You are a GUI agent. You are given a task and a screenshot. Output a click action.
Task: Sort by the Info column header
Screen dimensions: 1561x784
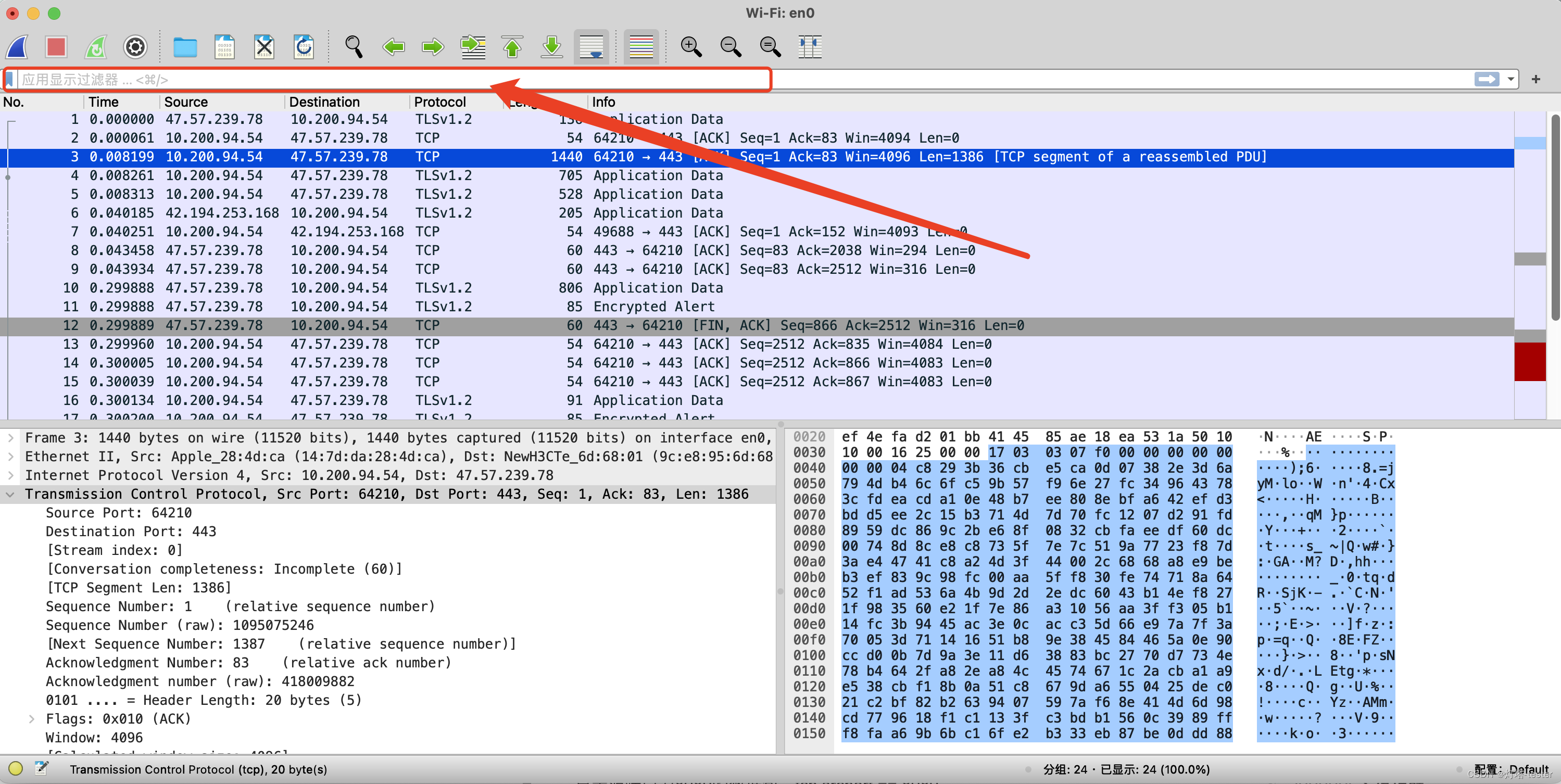(1051, 102)
